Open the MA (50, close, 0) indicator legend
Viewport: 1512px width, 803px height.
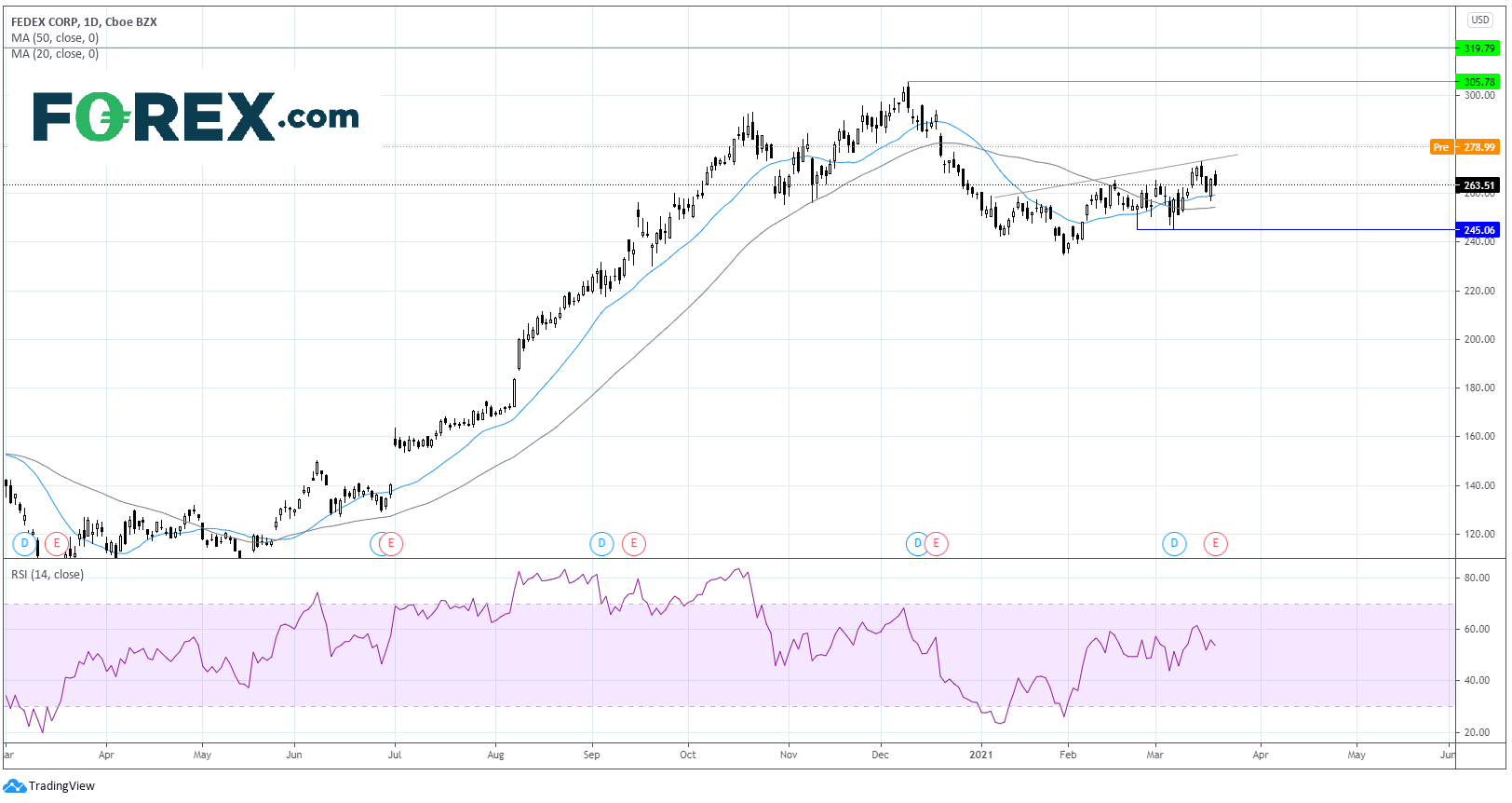[x=55, y=38]
